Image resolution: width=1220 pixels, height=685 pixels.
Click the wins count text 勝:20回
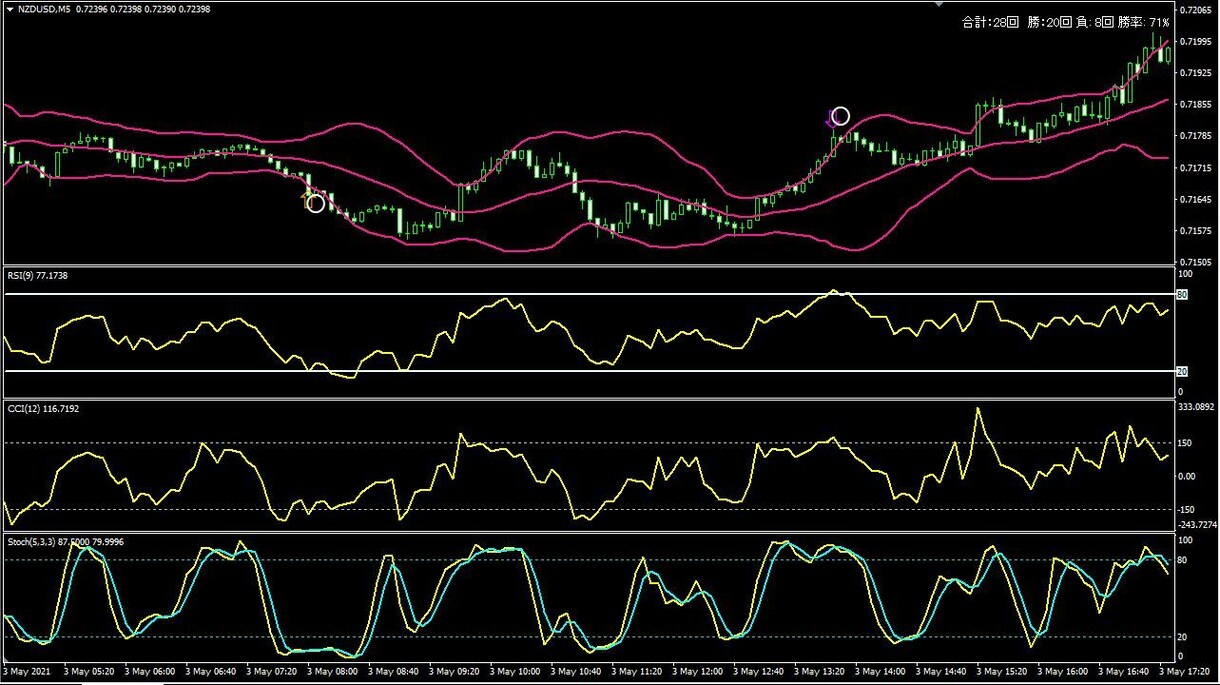(x=1048, y=21)
